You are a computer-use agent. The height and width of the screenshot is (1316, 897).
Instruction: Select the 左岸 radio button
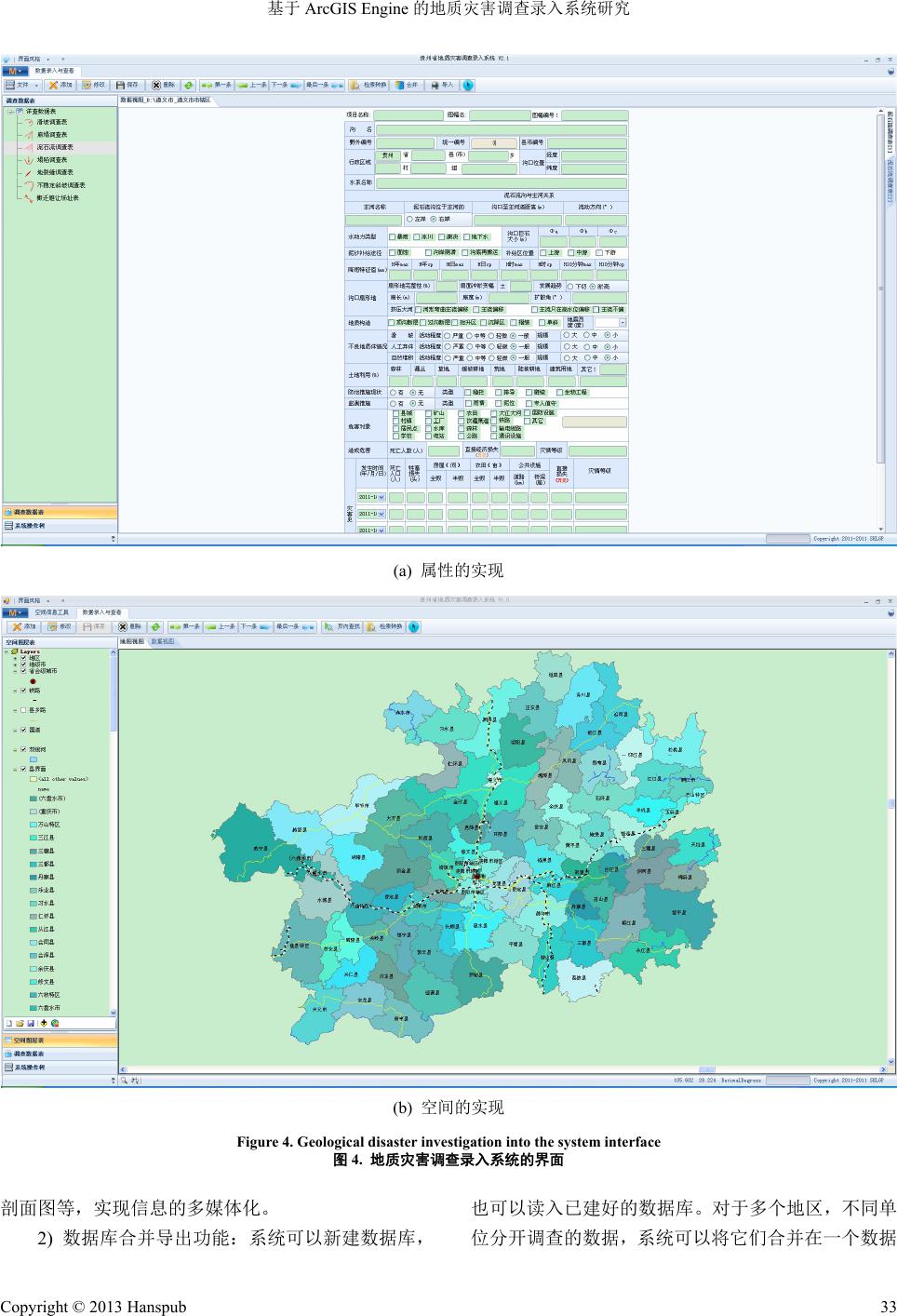[409, 220]
